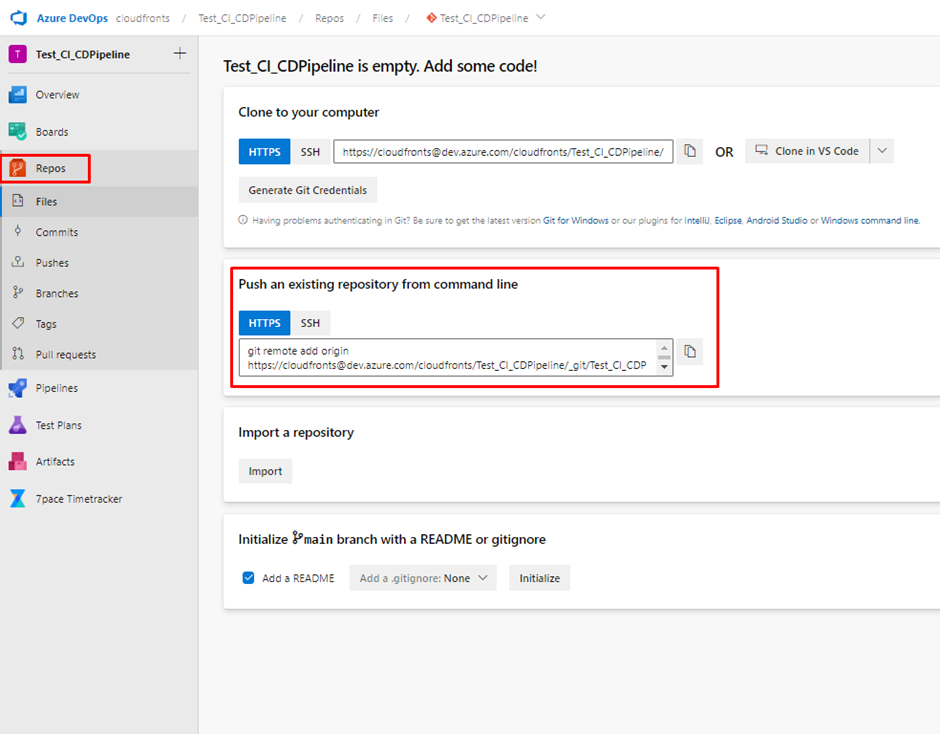This screenshot has width=940, height=734.
Task: Copy the git push commands icon
Action: tap(690, 351)
